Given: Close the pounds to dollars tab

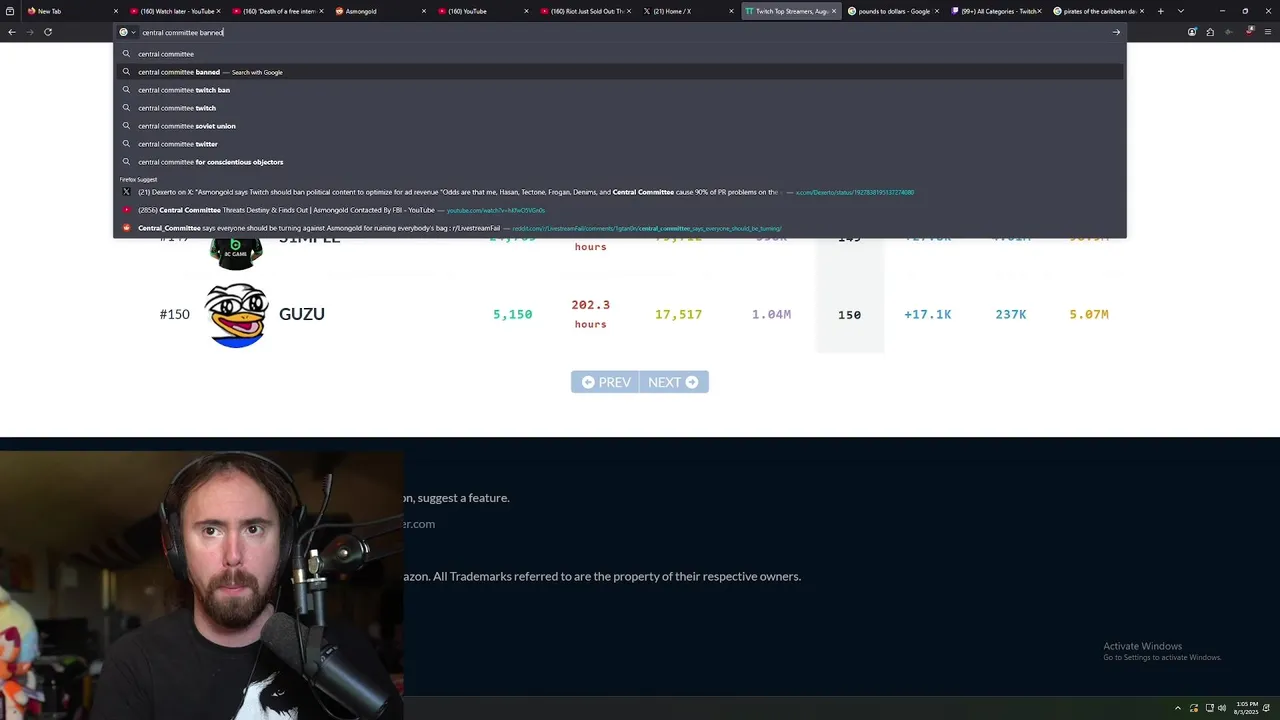Looking at the screenshot, I should click(936, 11).
